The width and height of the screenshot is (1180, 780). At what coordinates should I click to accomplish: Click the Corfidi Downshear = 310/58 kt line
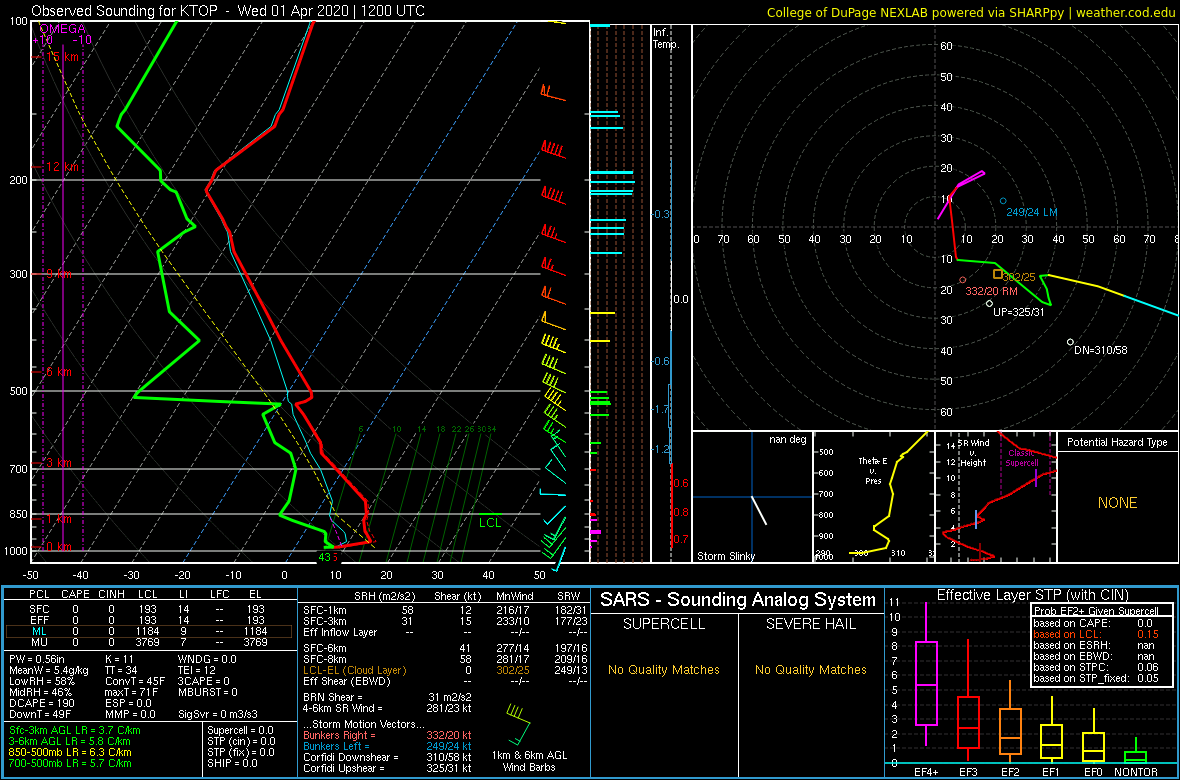pos(387,757)
